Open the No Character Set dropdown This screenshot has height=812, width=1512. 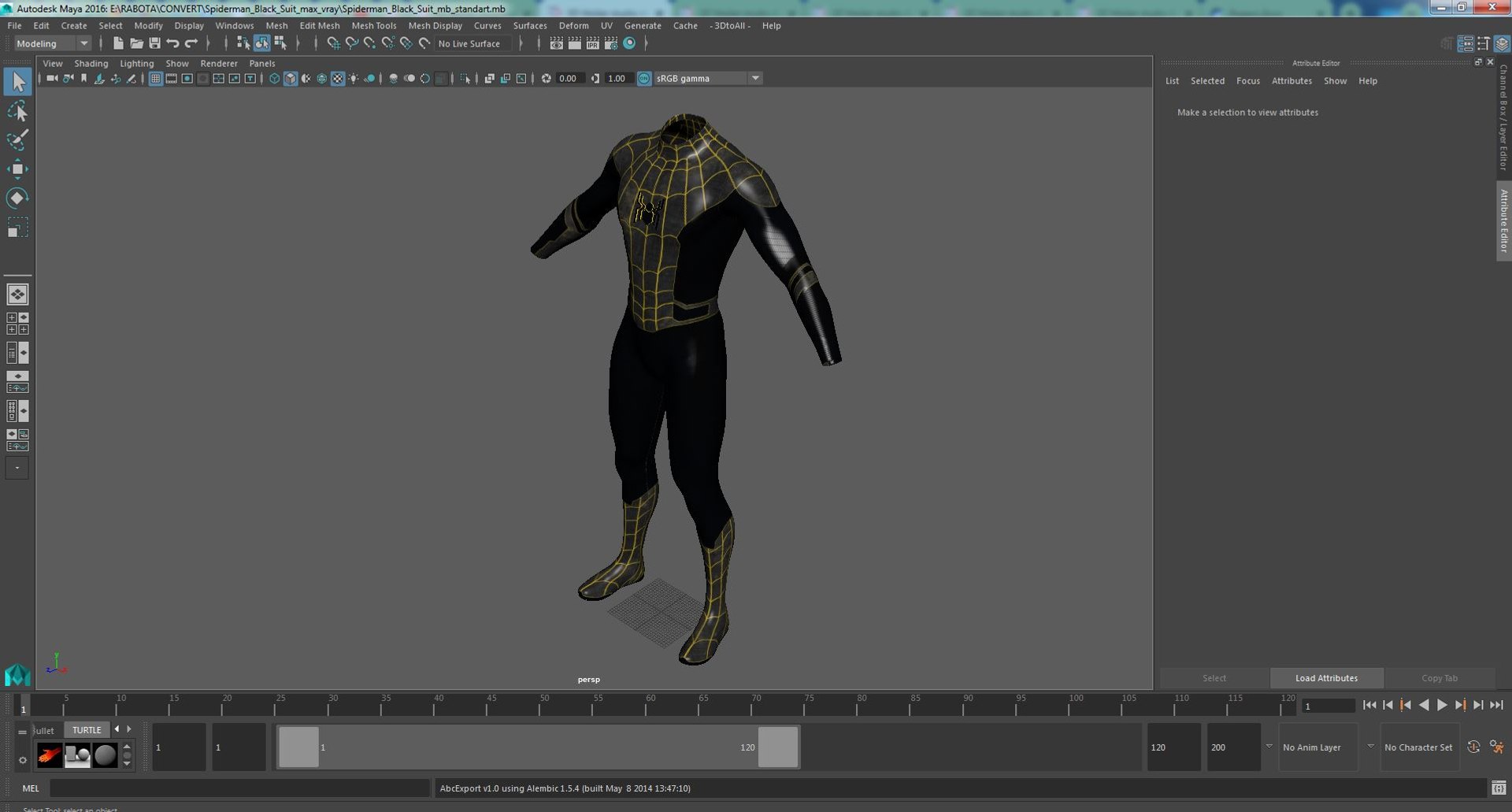click(x=1419, y=747)
